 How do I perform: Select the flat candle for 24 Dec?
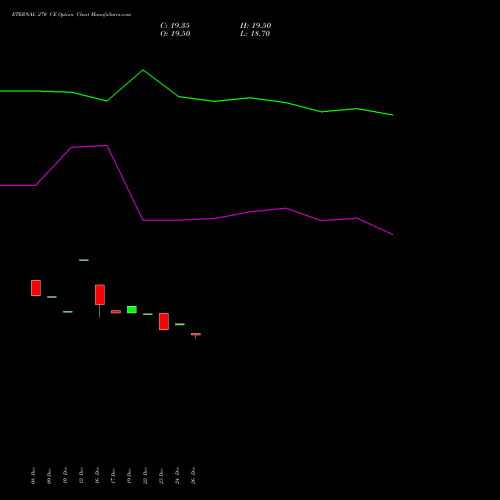tap(180, 324)
